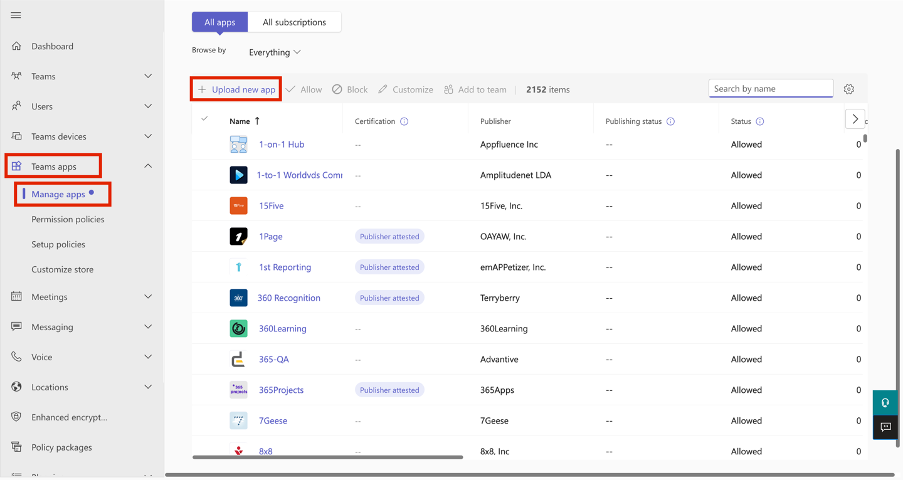
Task: Click the Teams apps icon
Action: [x=16, y=166]
